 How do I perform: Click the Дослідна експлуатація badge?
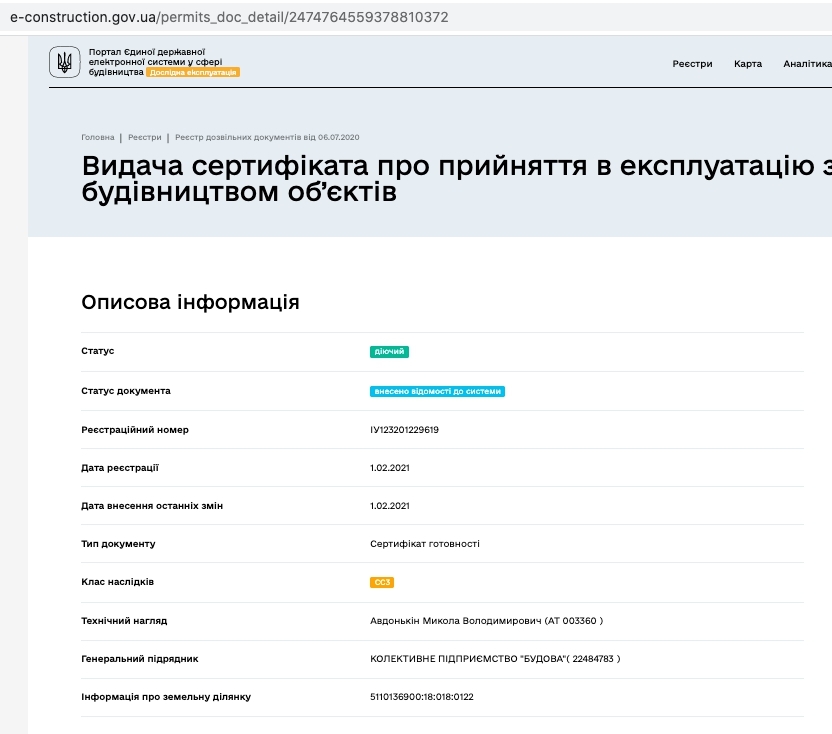point(193,72)
